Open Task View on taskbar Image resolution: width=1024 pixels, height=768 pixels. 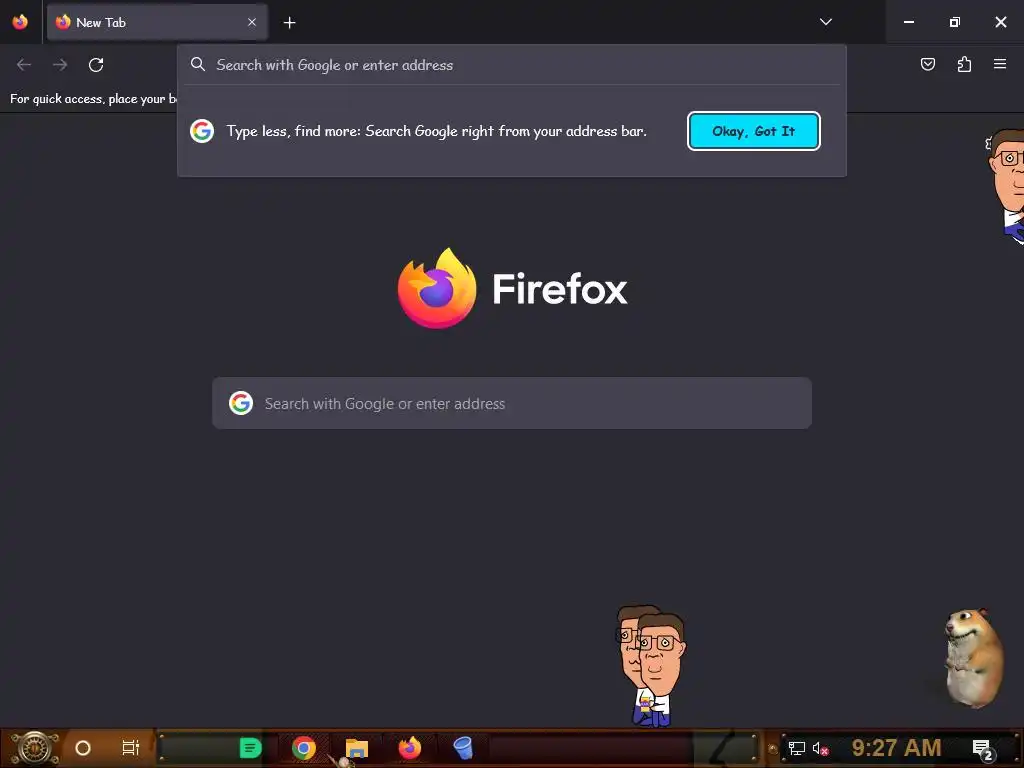[131, 748]
